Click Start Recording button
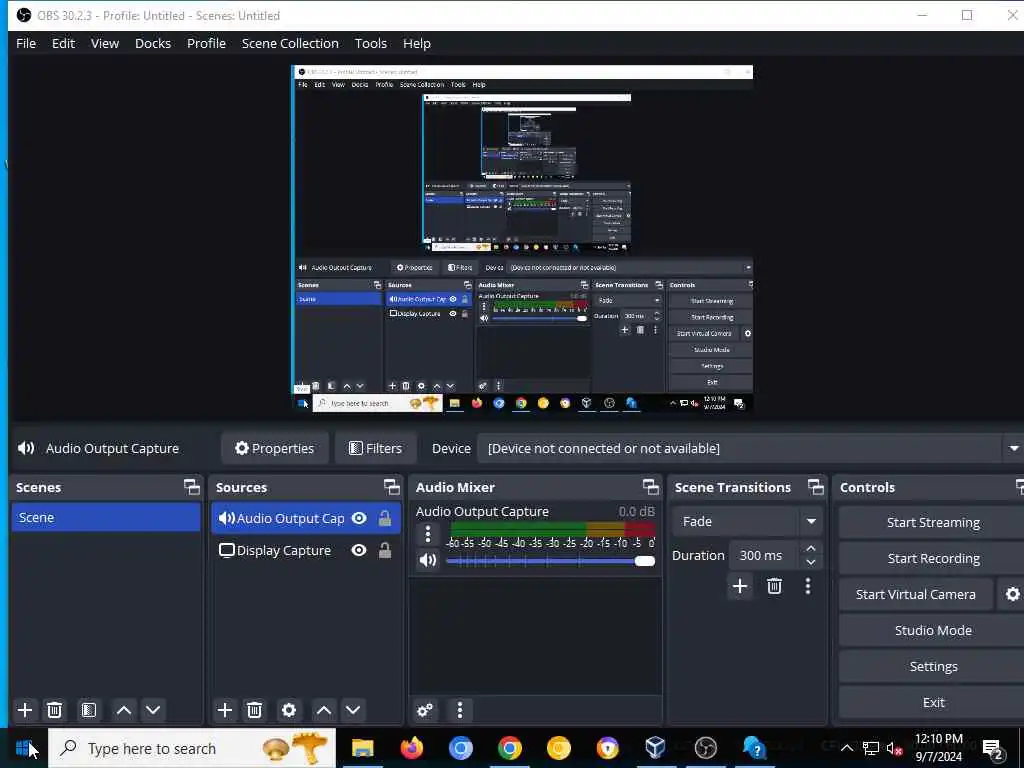The image size is (1024, 768). 933,558
